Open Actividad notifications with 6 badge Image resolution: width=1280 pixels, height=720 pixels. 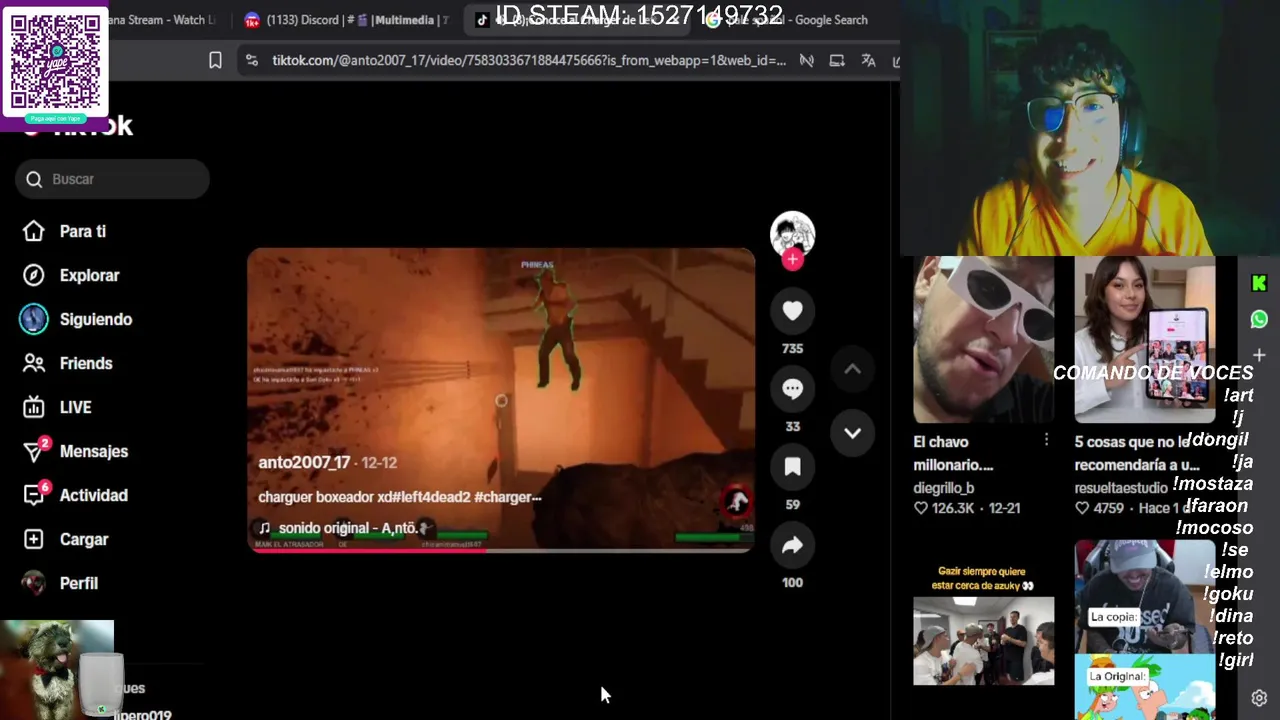[x=75, y=495]
